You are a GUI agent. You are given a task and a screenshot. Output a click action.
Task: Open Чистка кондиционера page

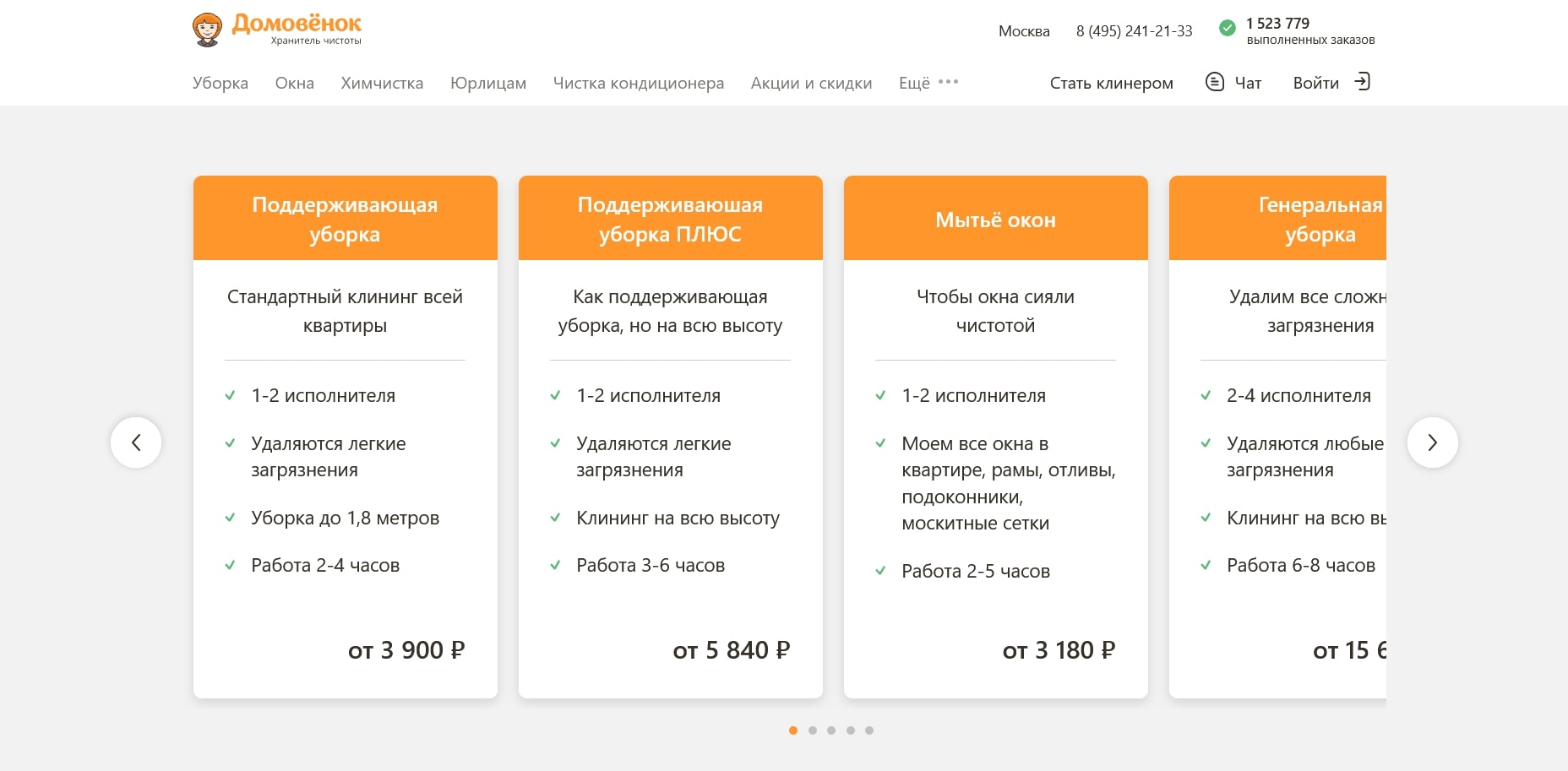click(x=639, y=83)
